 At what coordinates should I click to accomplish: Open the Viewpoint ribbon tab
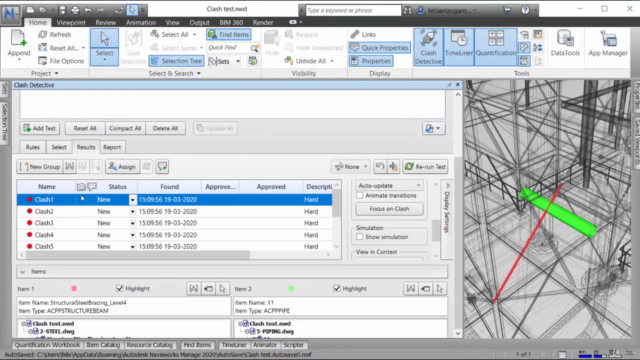(x=71, y=22)
